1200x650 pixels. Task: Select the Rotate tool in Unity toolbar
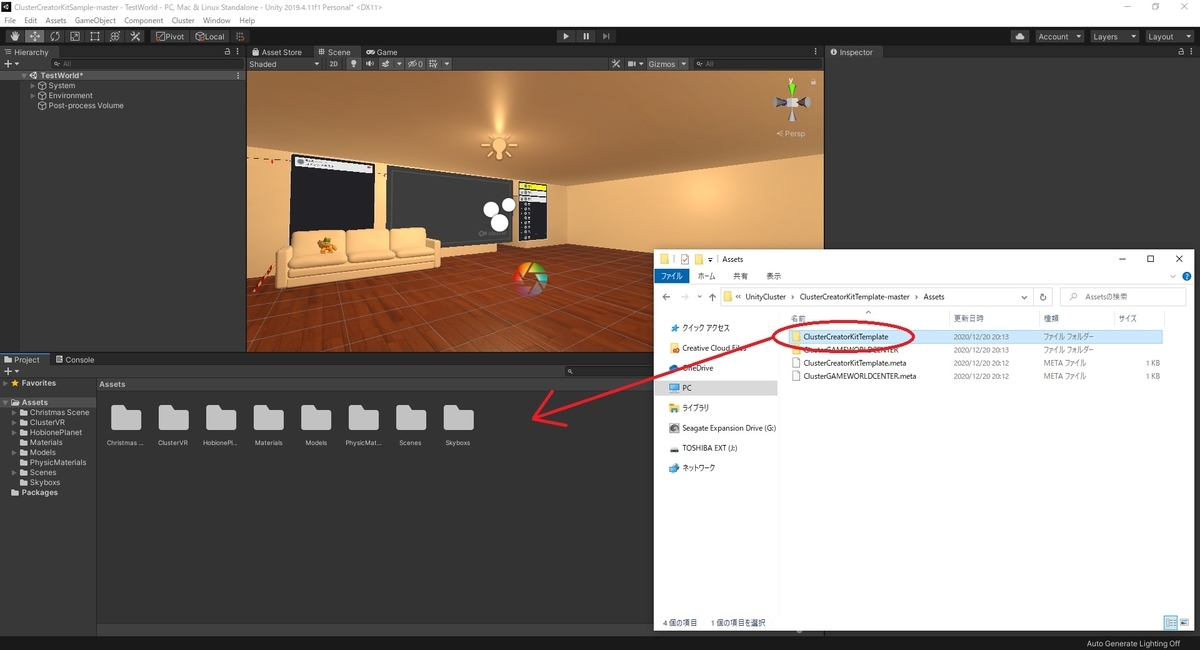tap(54, 36)
